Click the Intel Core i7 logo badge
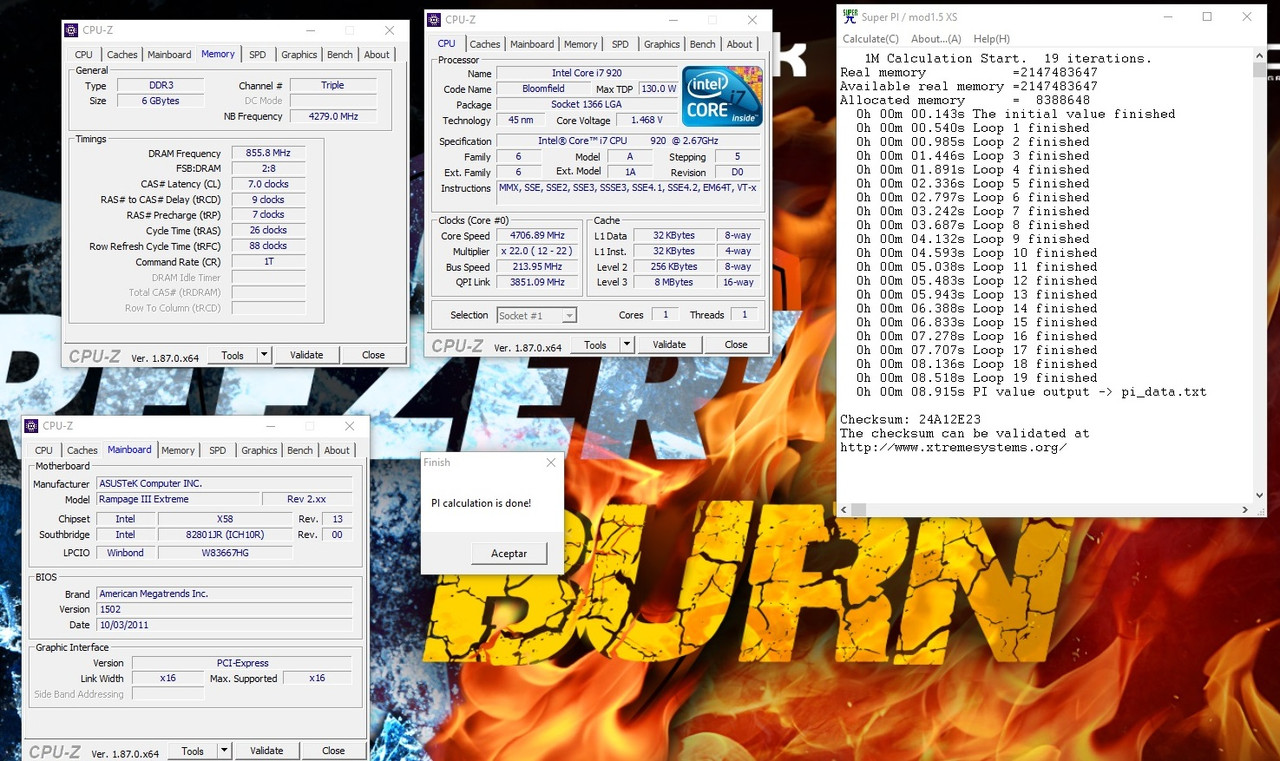This screenshot has width=1280, height=761. (722, 96)
